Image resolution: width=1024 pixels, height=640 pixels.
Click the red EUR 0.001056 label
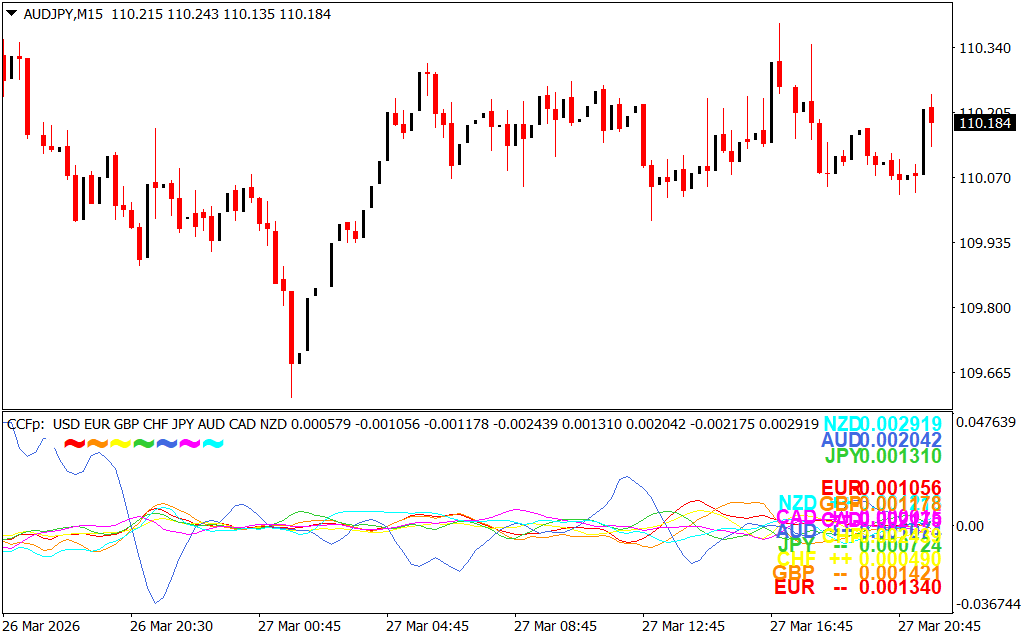coord(882,488)
